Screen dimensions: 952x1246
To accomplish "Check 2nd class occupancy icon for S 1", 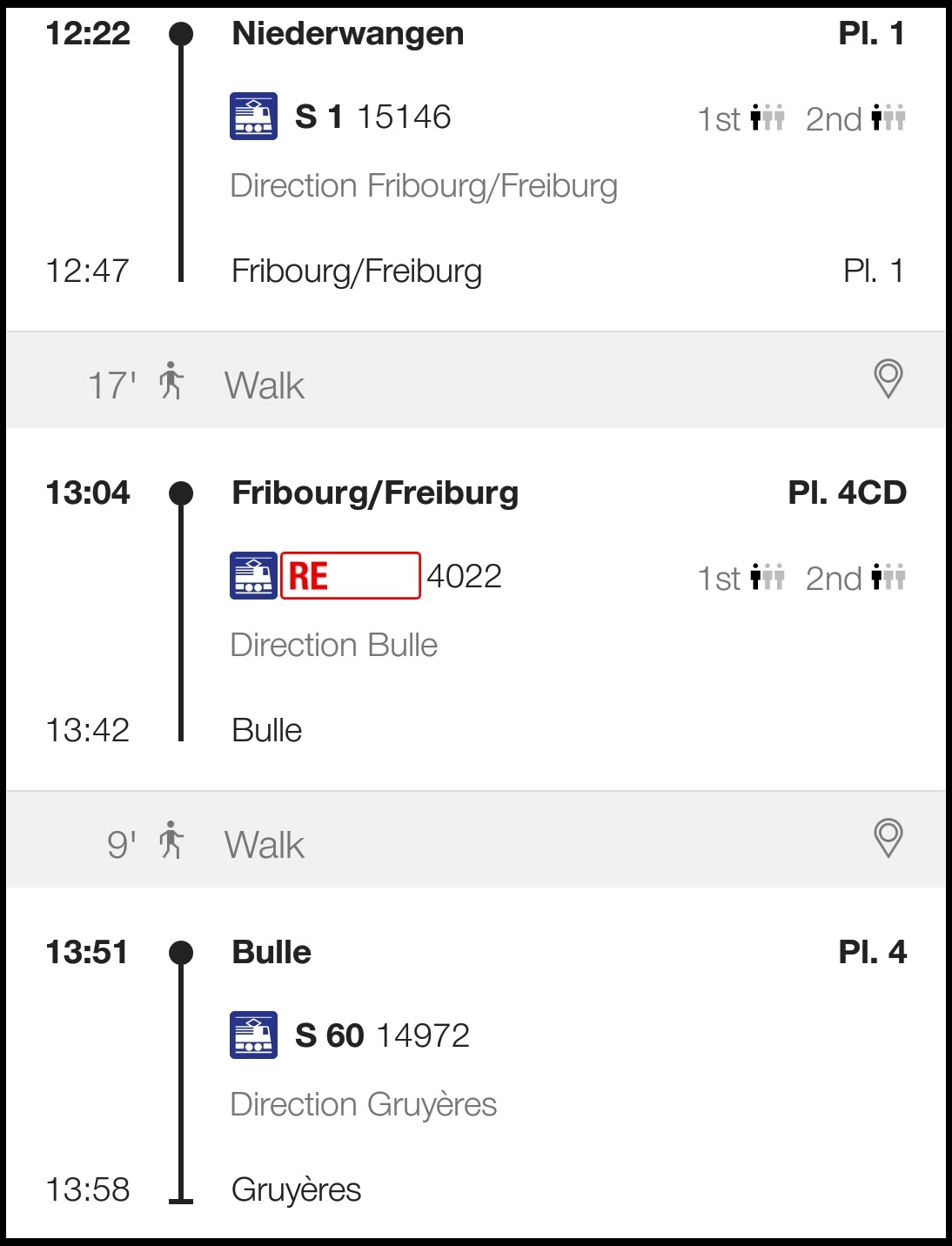I will pos(888,117).
